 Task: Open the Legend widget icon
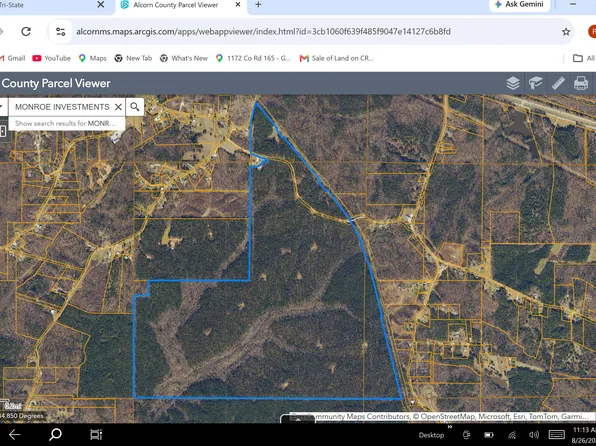click(x=535, y=83)
